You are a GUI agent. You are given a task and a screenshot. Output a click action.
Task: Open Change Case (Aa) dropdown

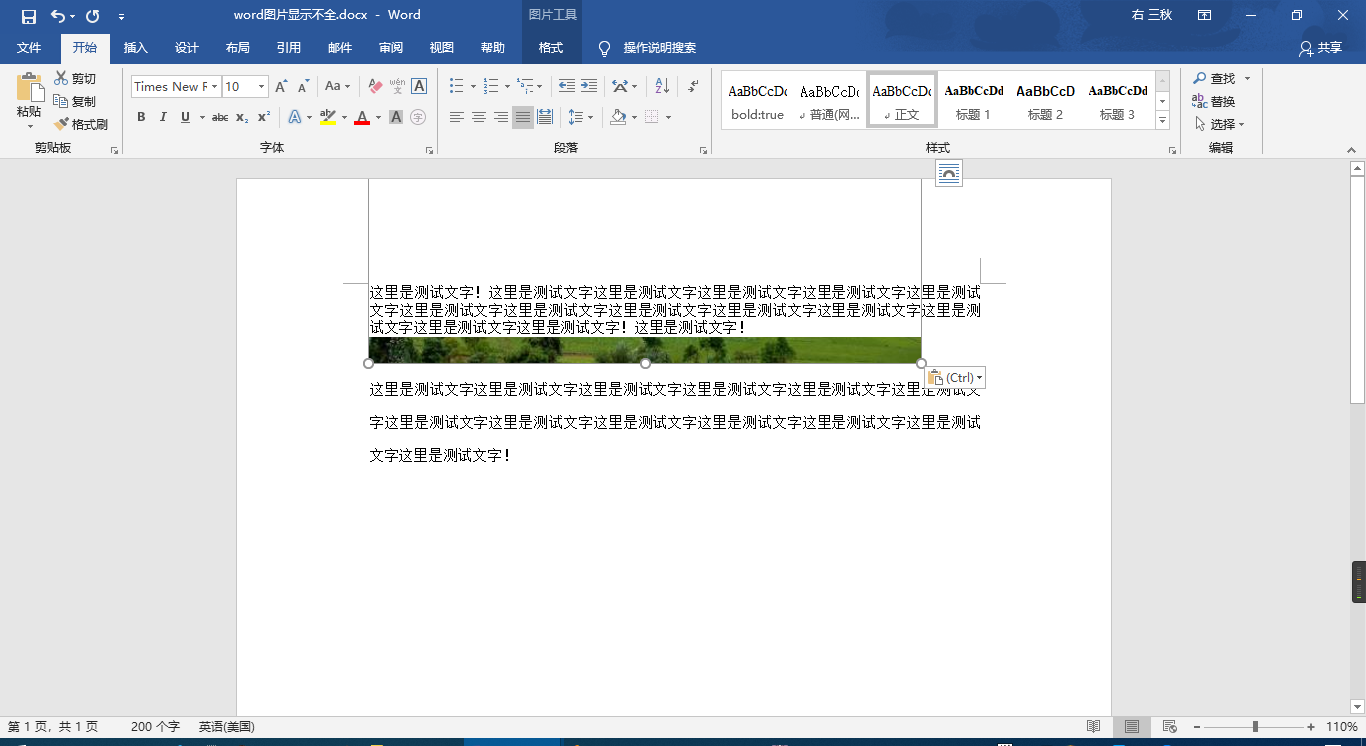tap(338, 86)
